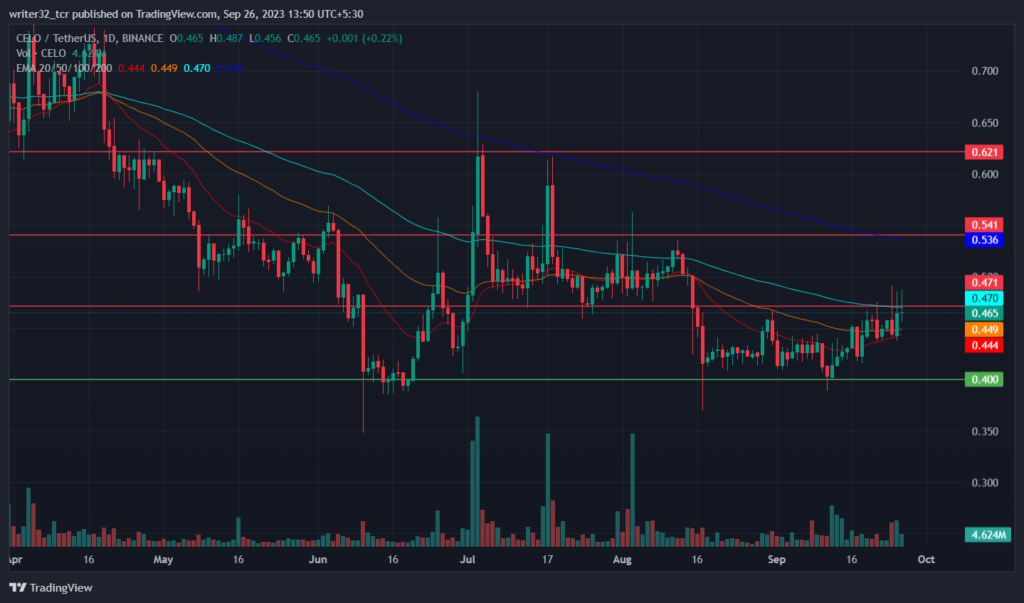This screenshot has height=603, width=1024.
Task: Click the red 0.444 EMA price label on the price axis
Action: point(984,345)
